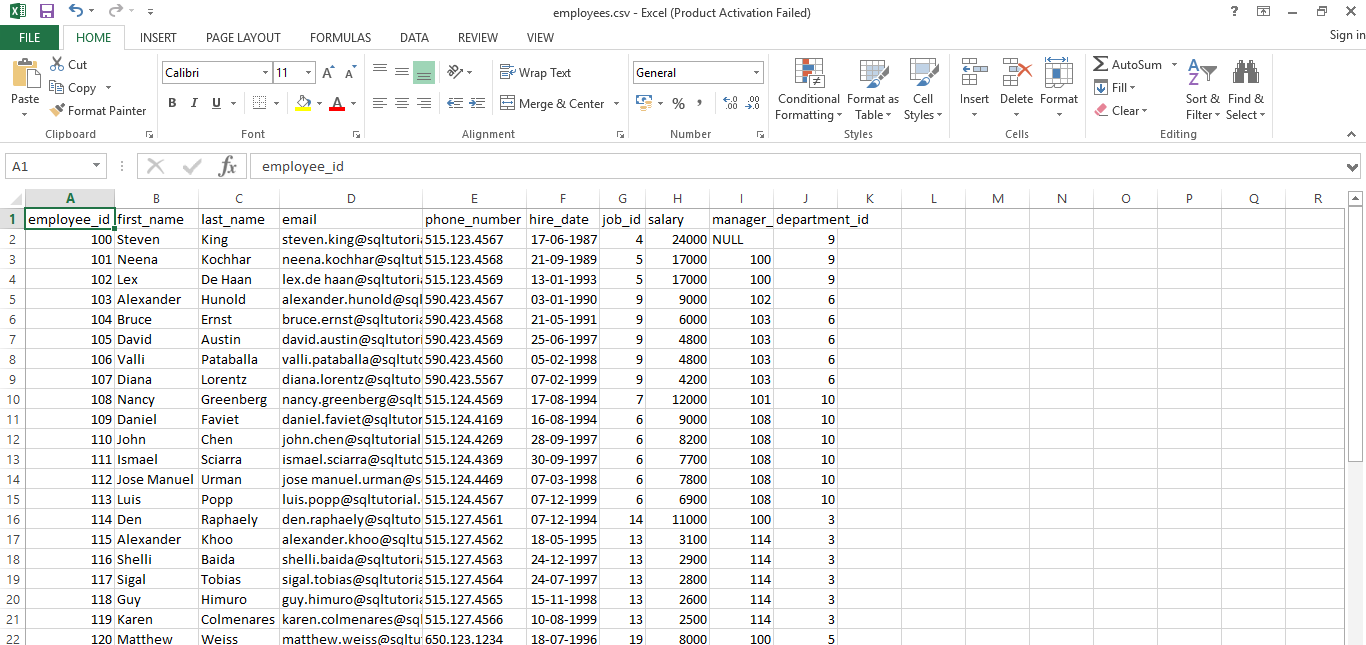1366x645 pixels.
Task: Apply bold formatting from the Font group
Action: click(x=171, y=102)
